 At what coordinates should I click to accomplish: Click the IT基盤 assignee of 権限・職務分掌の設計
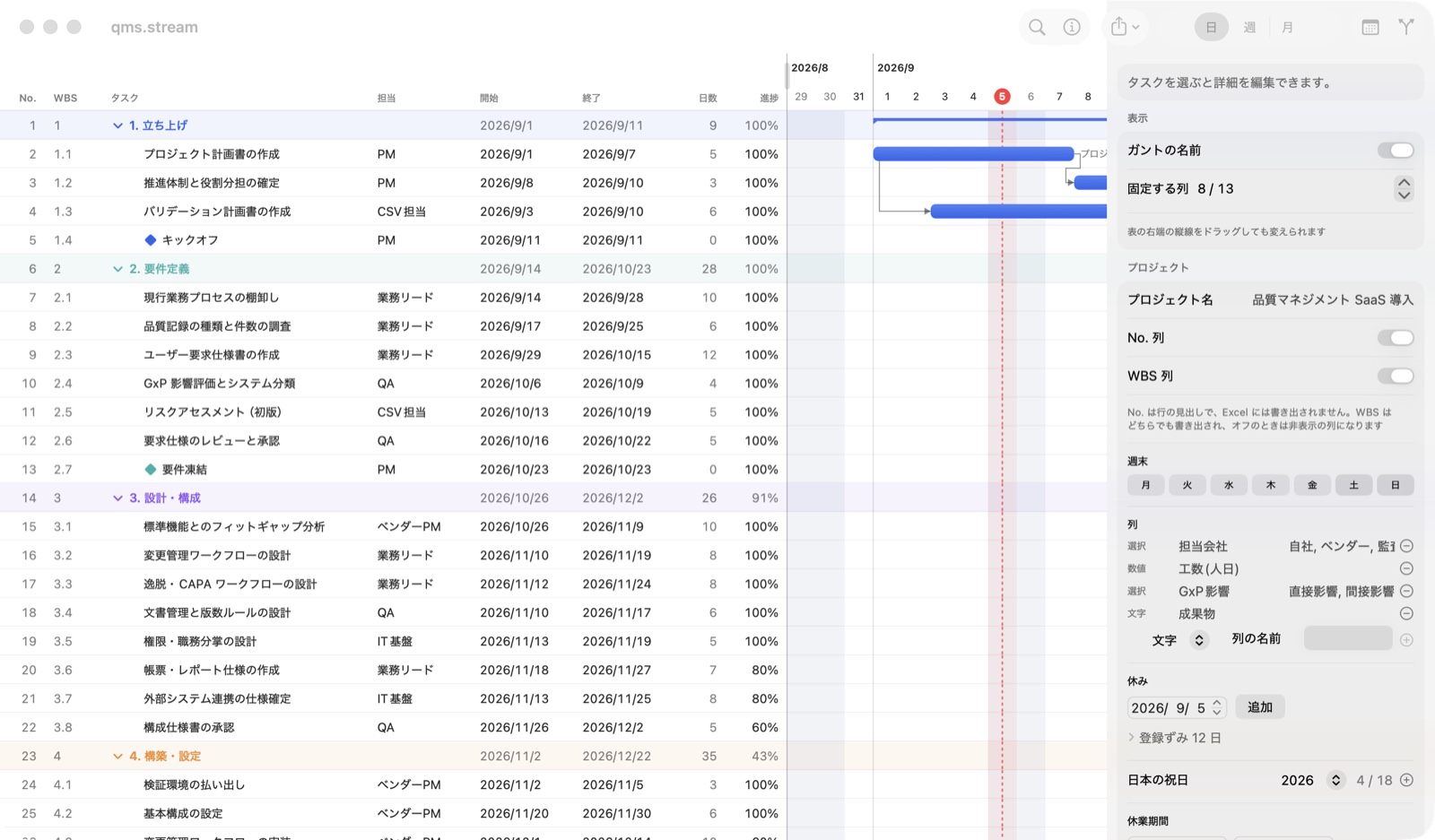(395, 642)
